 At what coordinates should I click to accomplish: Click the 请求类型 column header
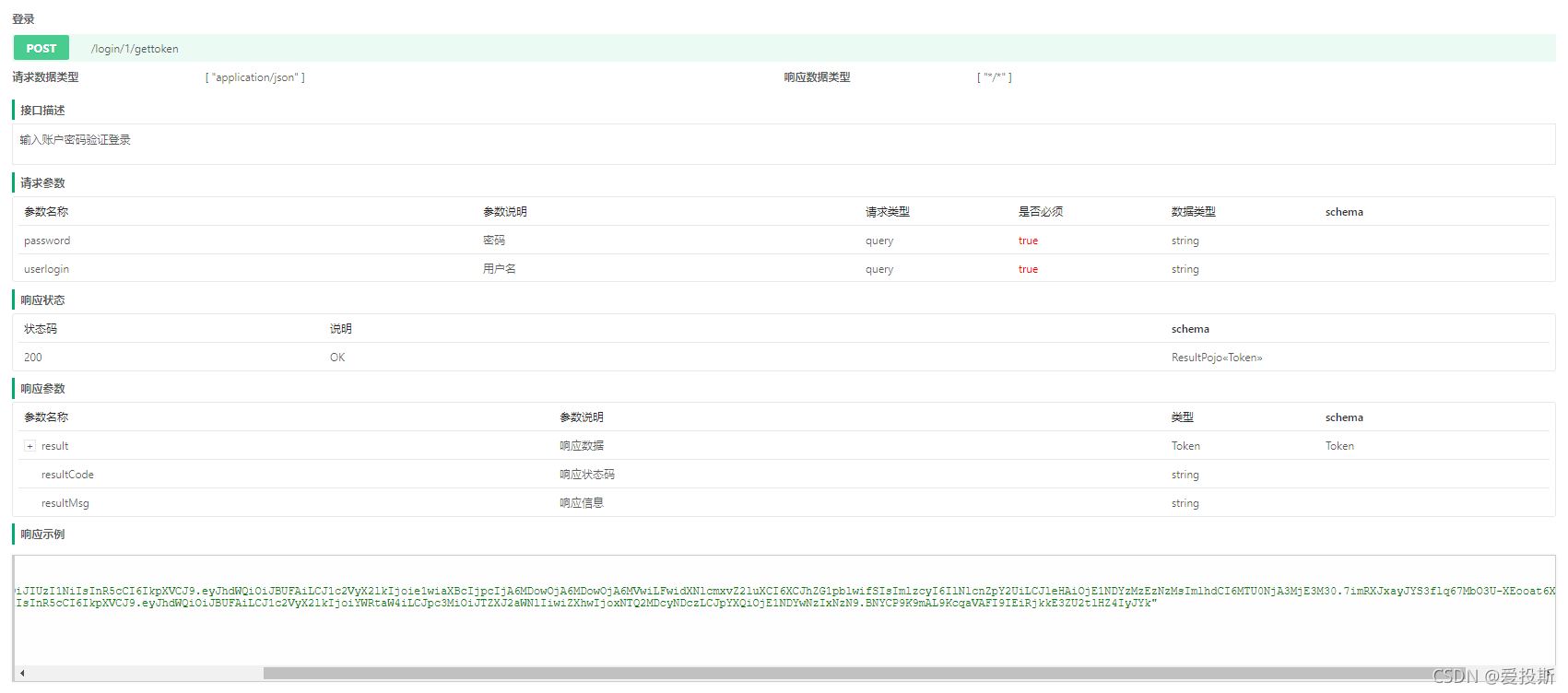coord(888,212)
